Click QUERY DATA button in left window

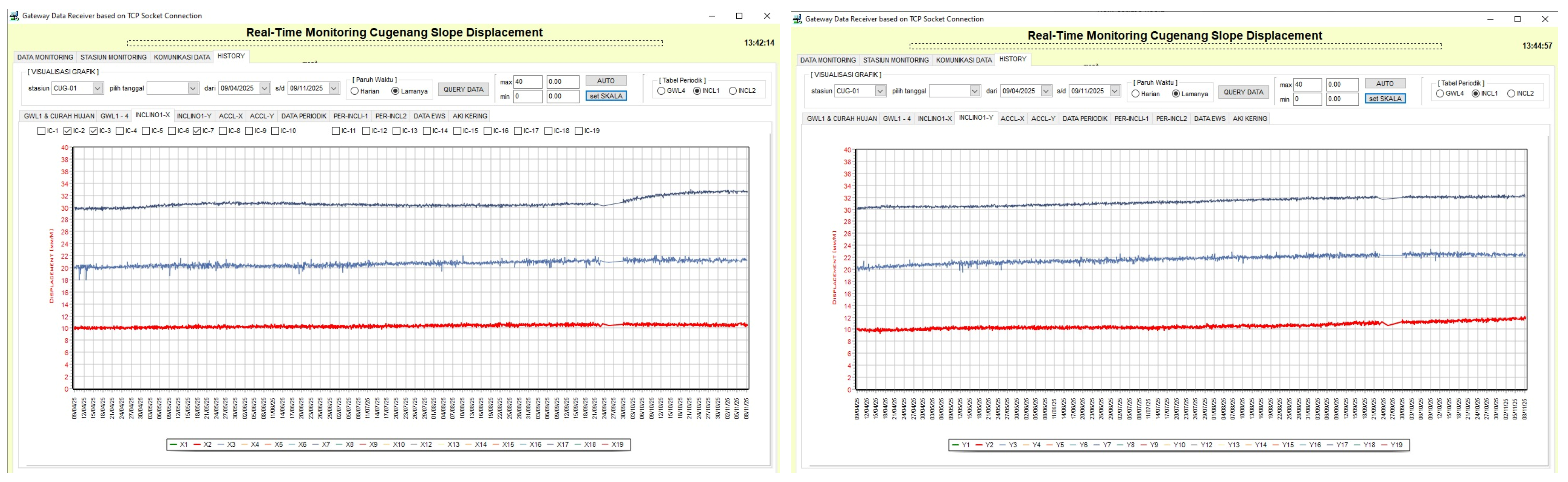click(463, 90)
